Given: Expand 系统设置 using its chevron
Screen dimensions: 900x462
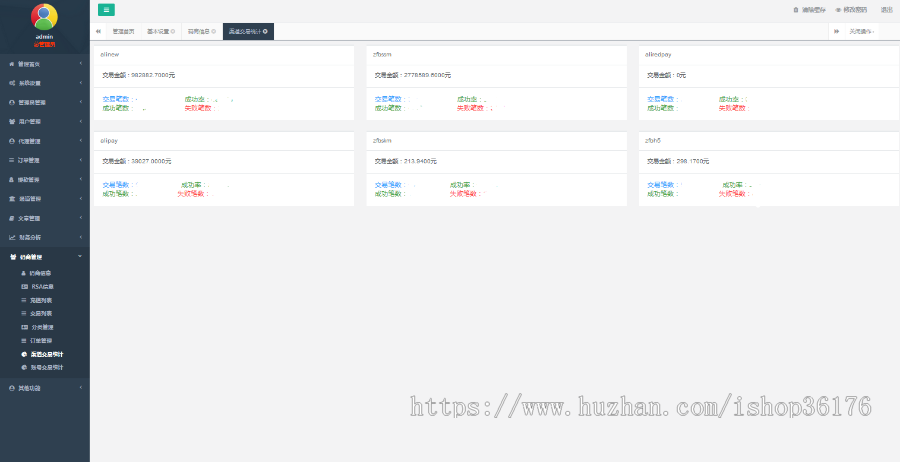Looking at the screenshot, I should click(x=81, y=83).
